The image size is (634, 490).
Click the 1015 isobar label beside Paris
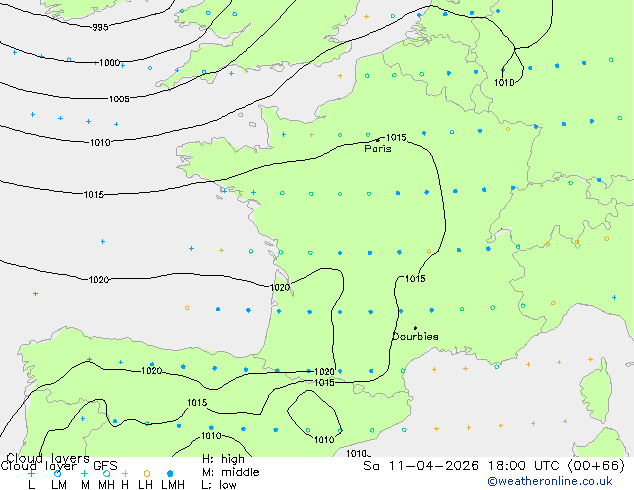click(396, 137)
